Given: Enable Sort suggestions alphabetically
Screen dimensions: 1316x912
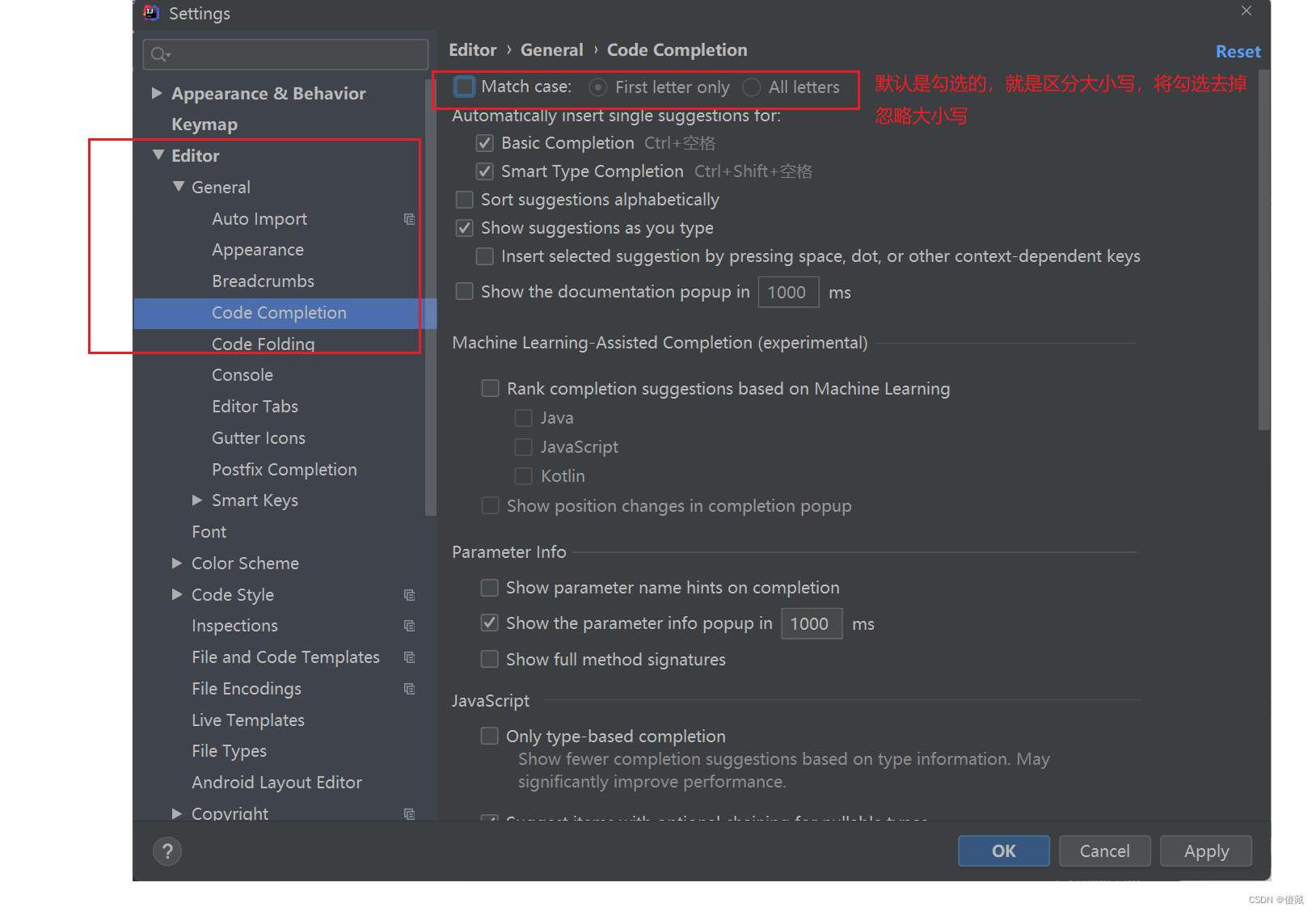Looking at the screenshot, I should (465, 200).
